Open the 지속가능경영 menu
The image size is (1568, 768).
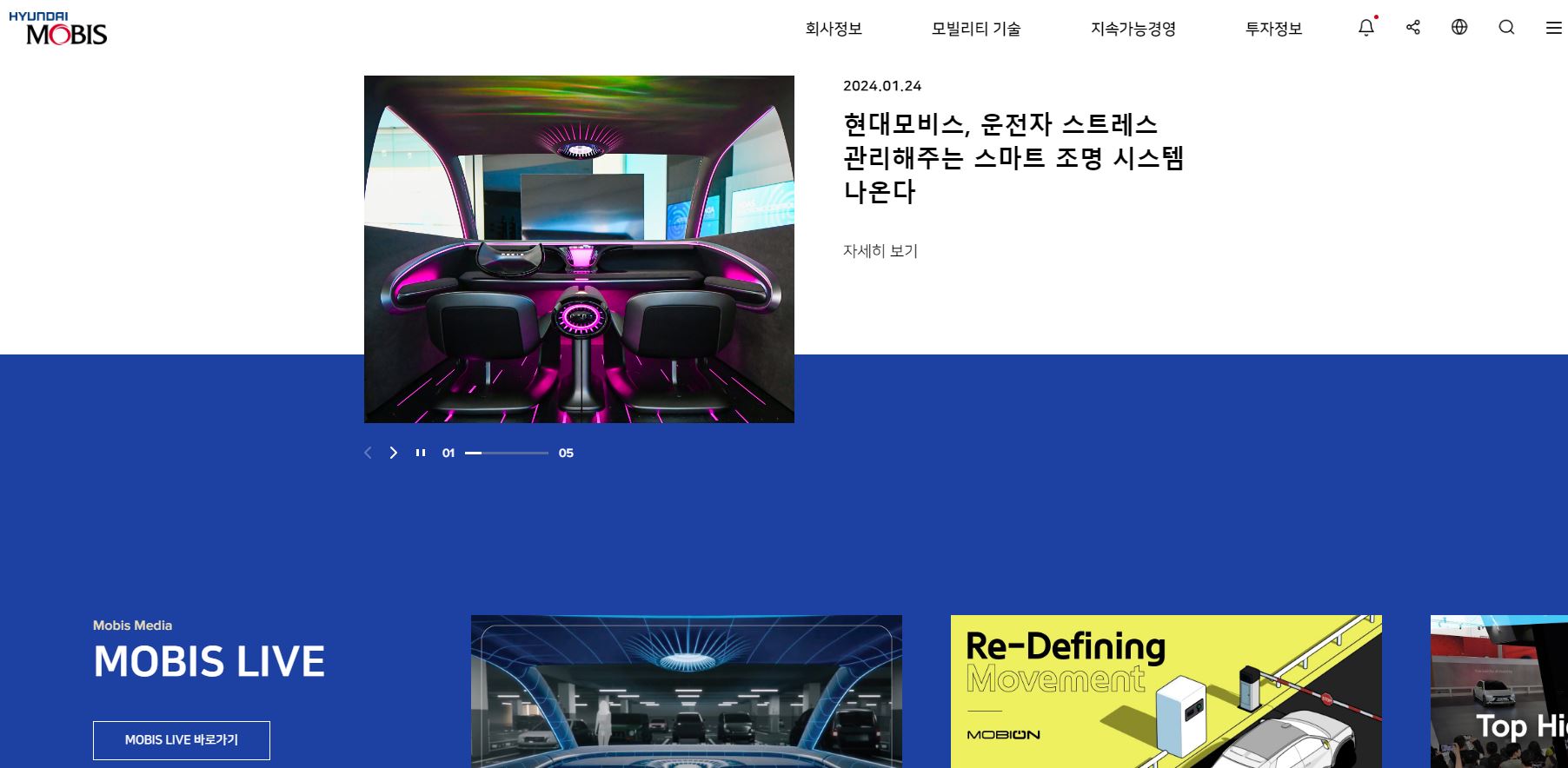tap(1133, 29)
